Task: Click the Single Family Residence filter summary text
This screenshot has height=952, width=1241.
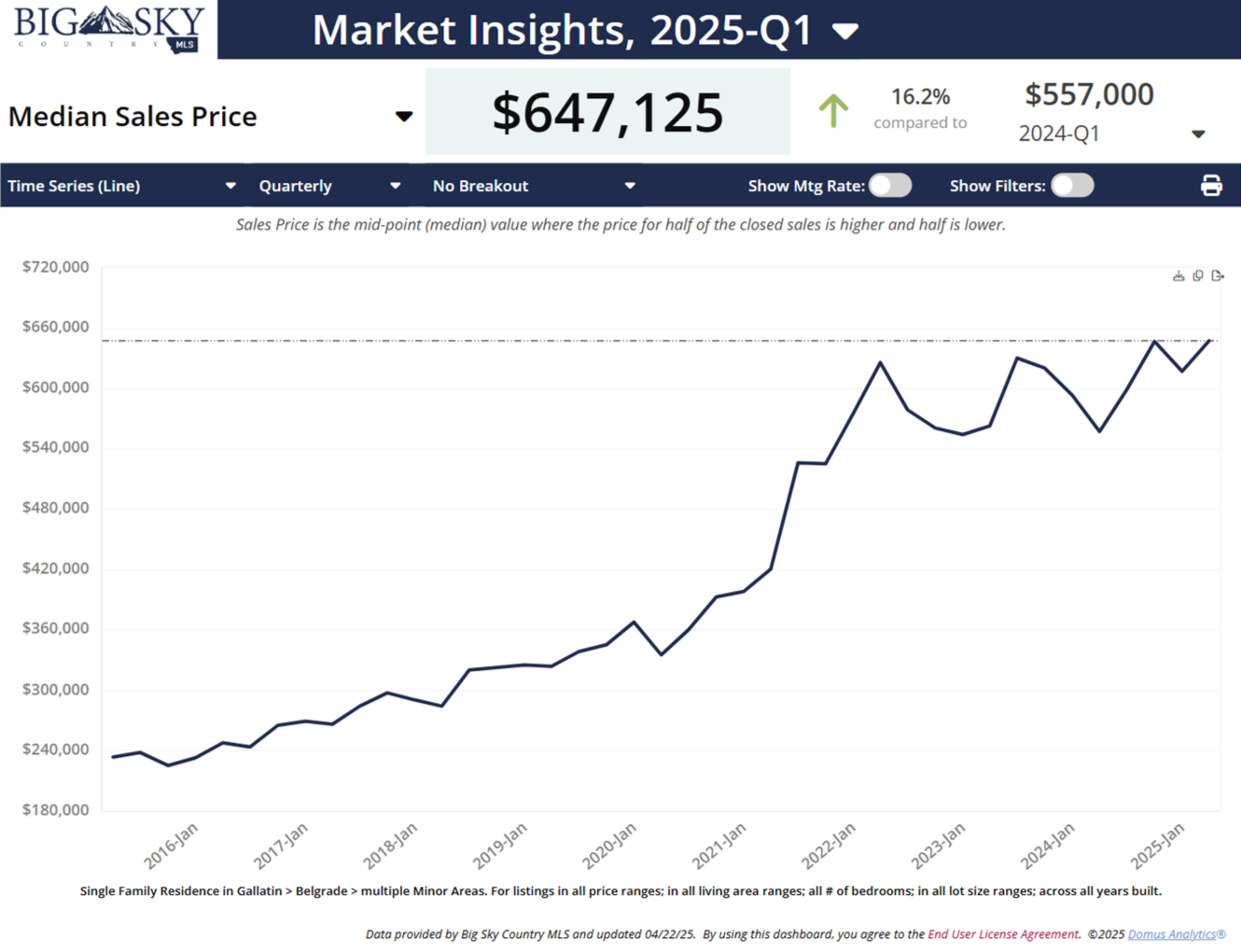Action: [620, 891]
